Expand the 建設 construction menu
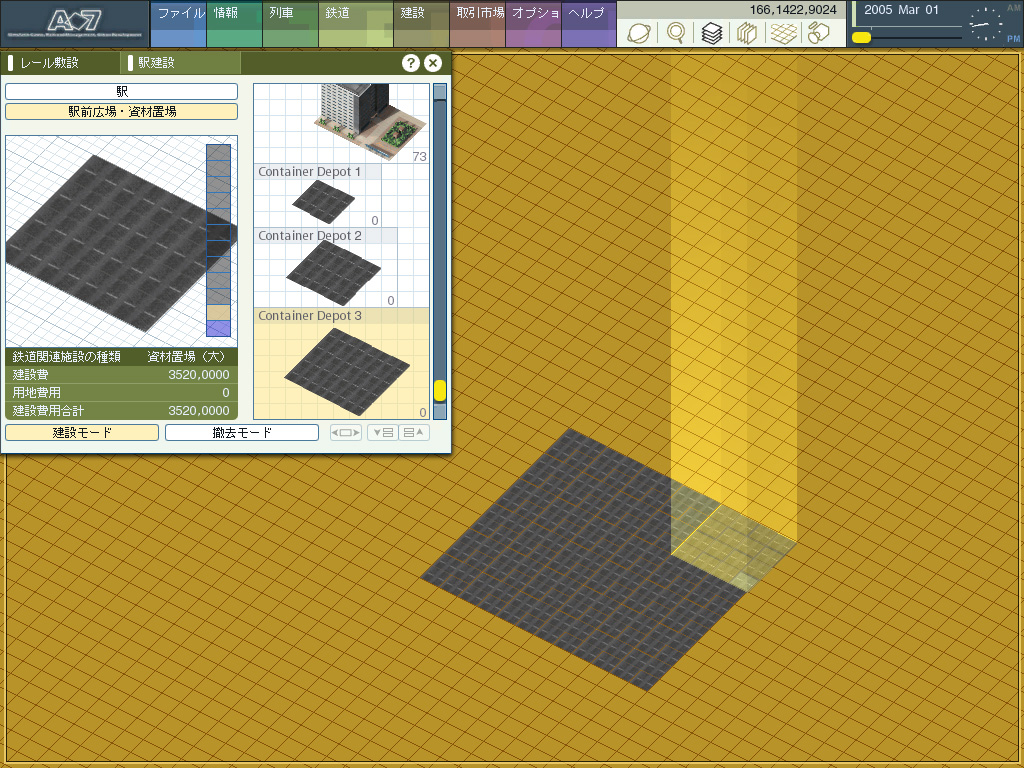The height and width of the screenshot is (768, 1024). (x=413, y=14)
